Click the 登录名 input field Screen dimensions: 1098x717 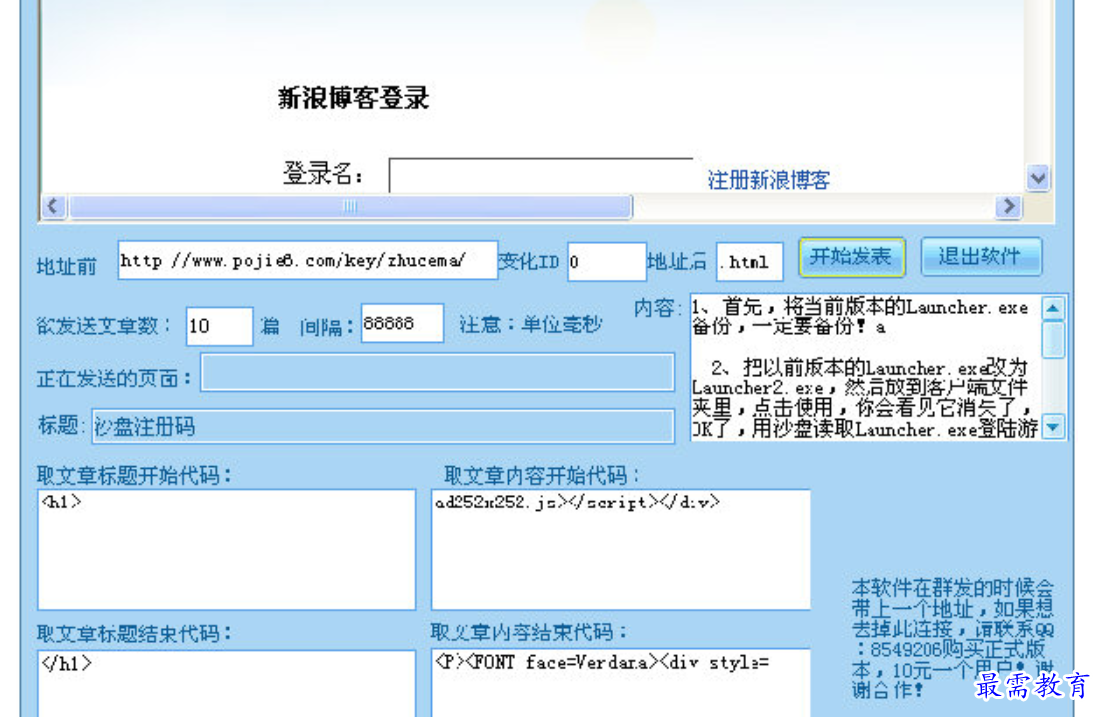coord(541,175)
